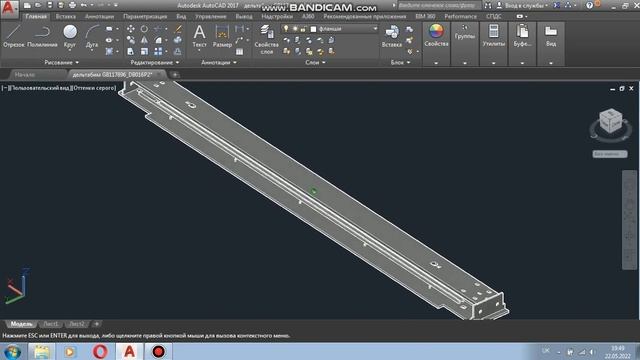Click the Save icon in quick access toolbar
This screenshot has height=360, width=640.
pos(49,5)
